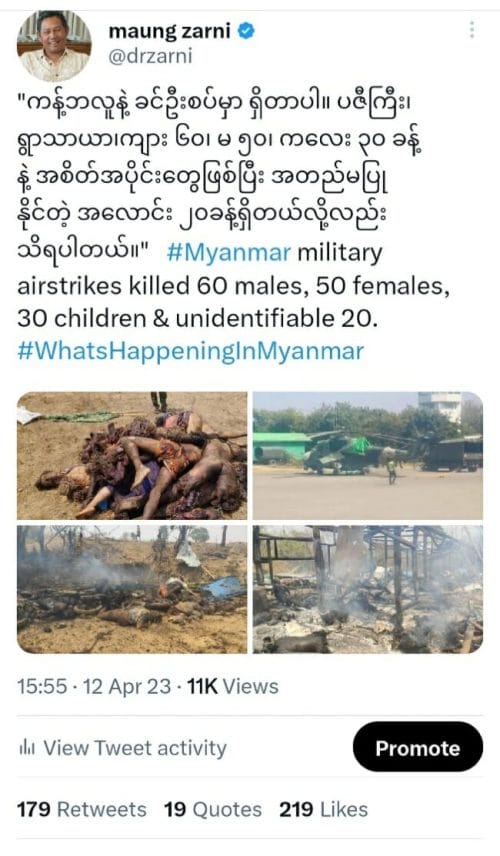
Task: Open the @drzarni handle link
Action: pos(150,56)
